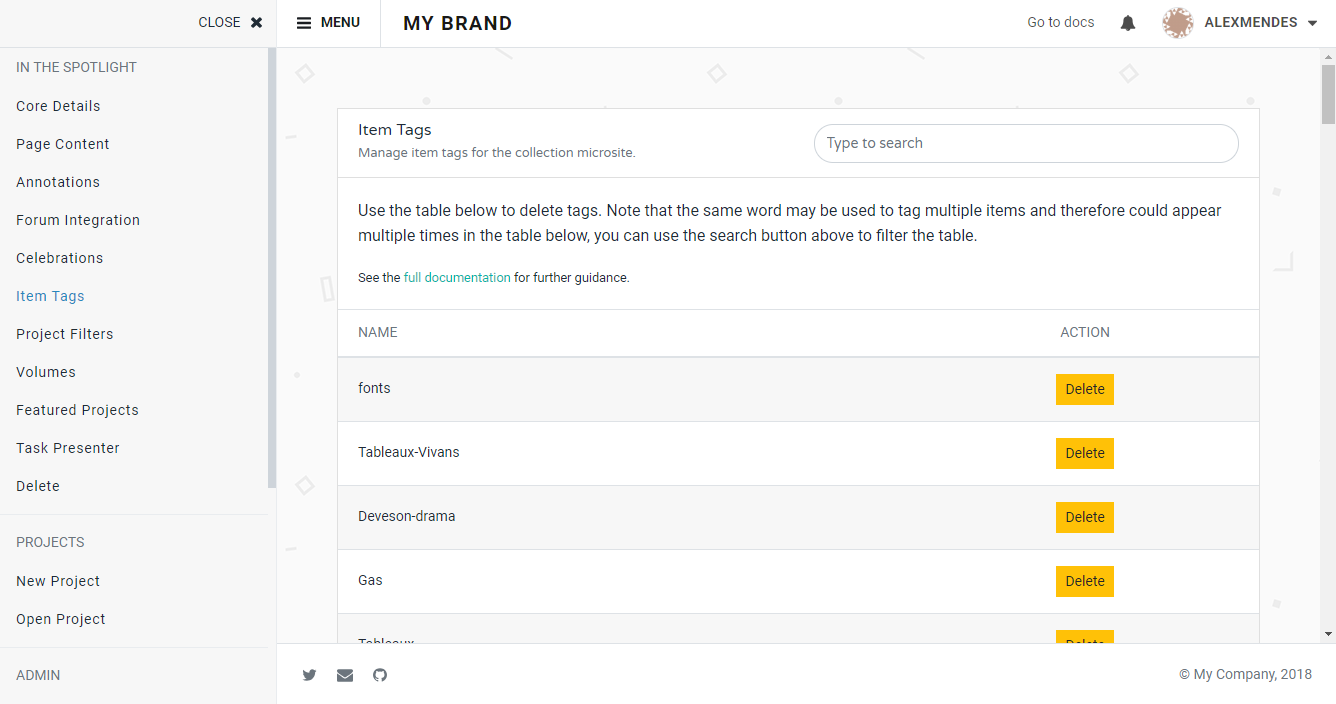Select the Item Tags sidebar entry
This screenshot has height=704, width=1336.
[50, 296]
